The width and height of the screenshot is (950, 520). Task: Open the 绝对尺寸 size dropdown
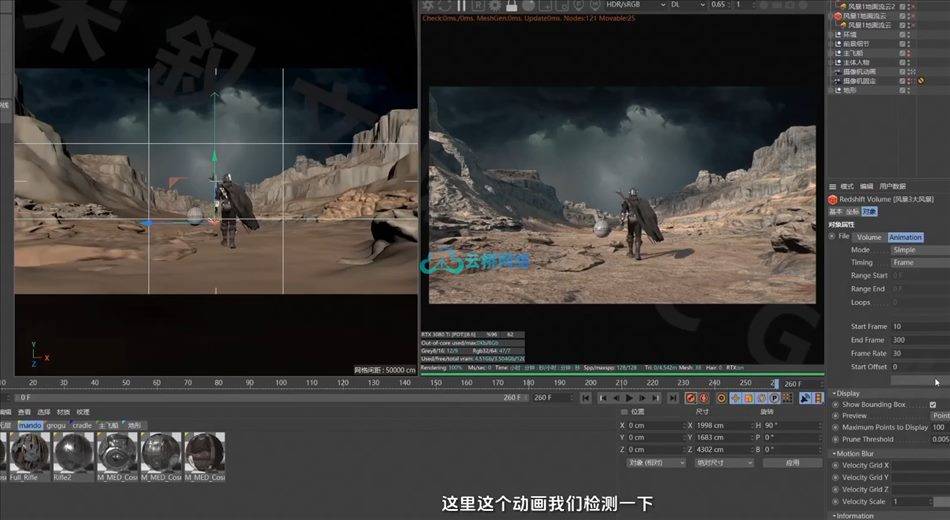[x=724, y=462]
